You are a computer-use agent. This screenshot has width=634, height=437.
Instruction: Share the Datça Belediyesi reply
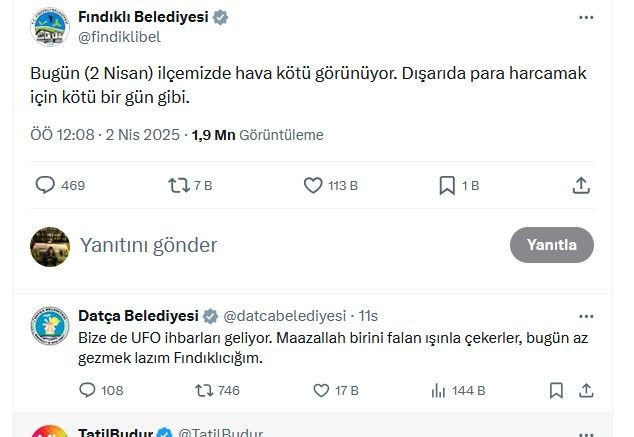pos(586,390)
